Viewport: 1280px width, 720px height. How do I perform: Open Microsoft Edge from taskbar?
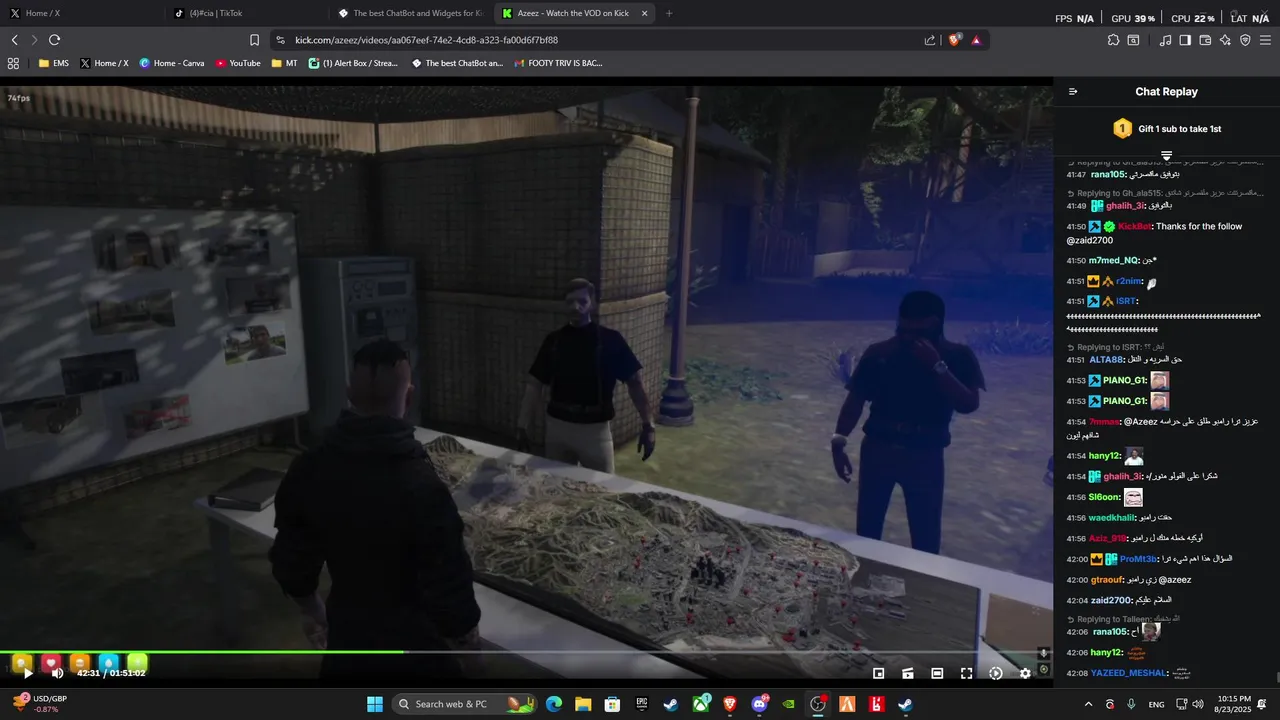click(553, 704)
